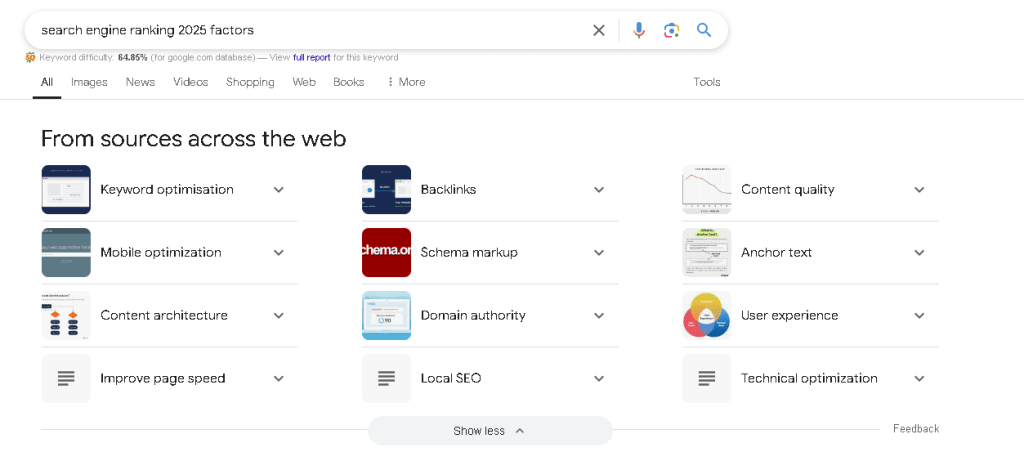Click the Improve page speed label
This screenshot has height=461, width=1024.
pyautogui.click(x=163, y=378)
